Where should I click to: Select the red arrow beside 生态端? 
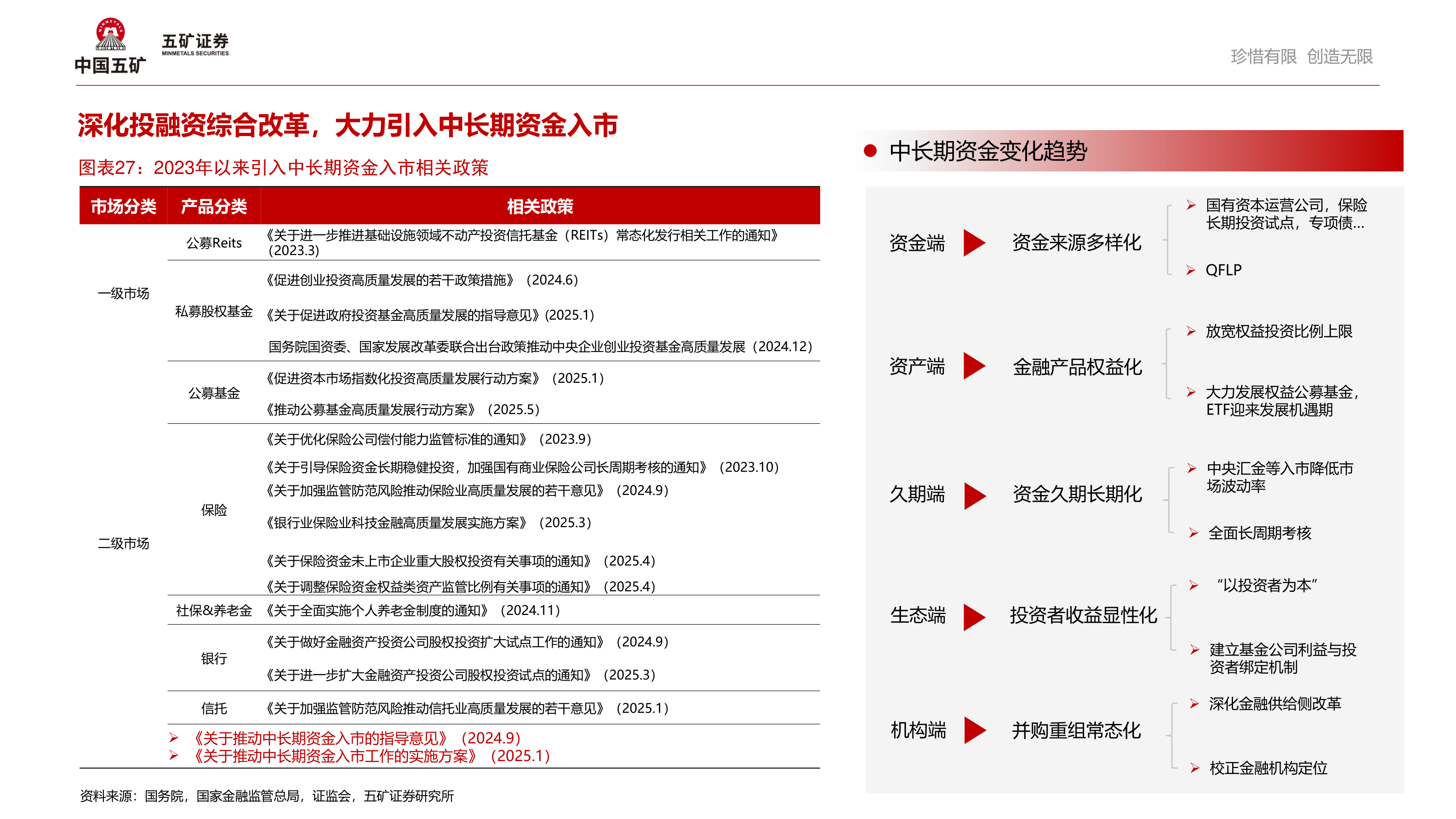pos(975,616)
